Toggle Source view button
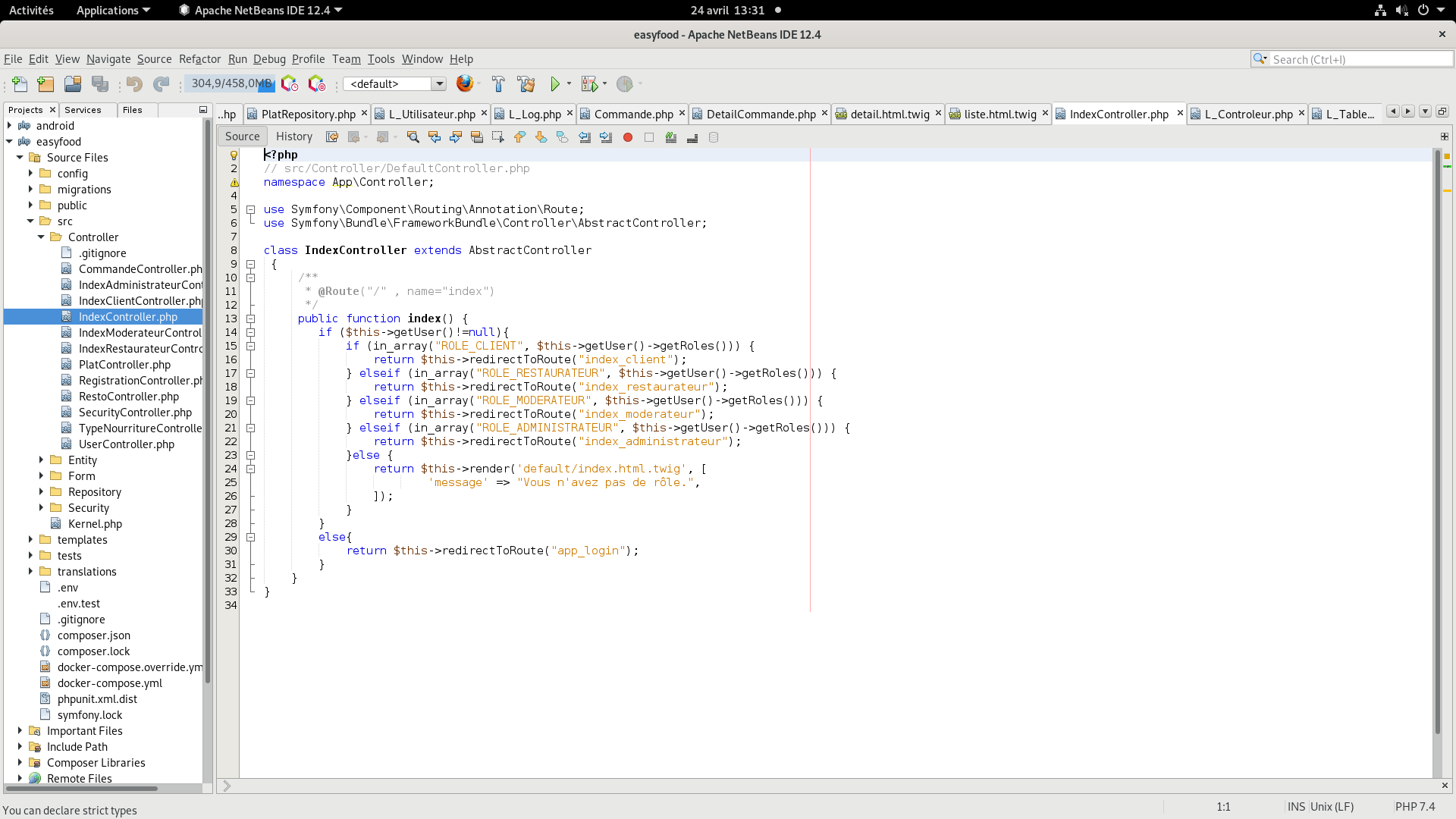The height and width of the screenshot is (819, 1456). point(242,136)
